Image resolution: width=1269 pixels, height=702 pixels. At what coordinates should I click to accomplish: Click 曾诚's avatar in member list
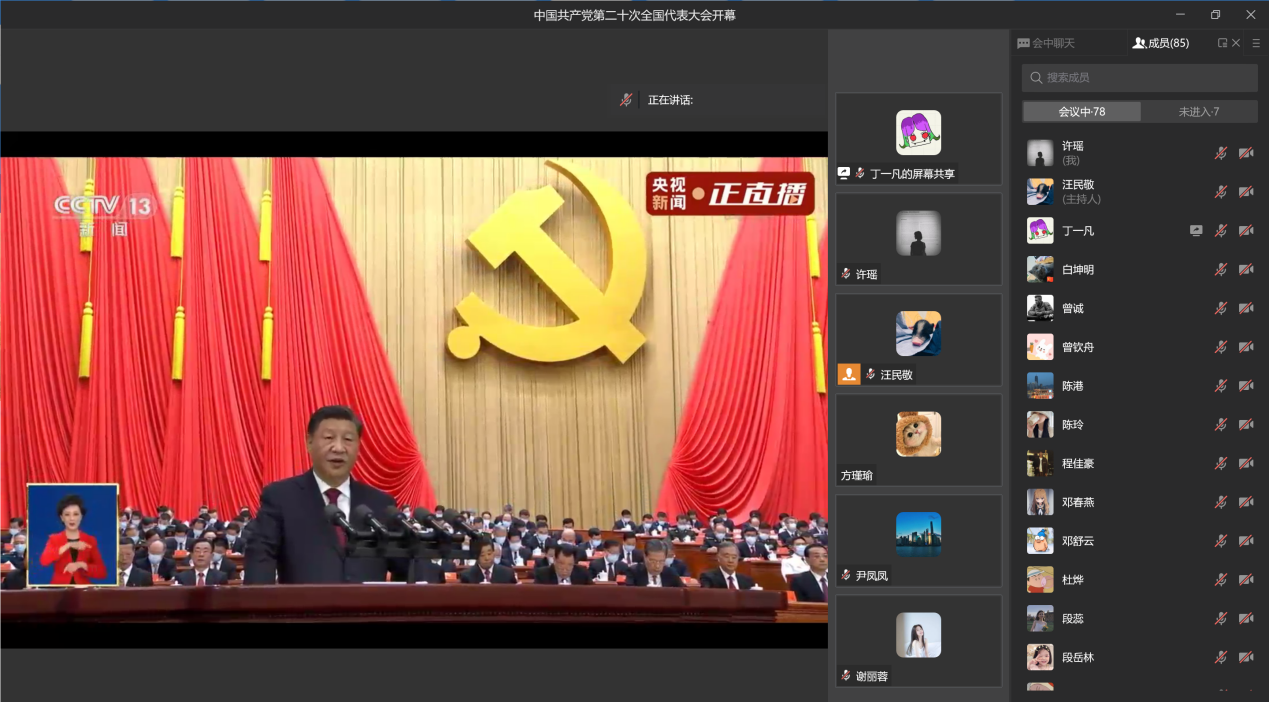point(1040,308)
